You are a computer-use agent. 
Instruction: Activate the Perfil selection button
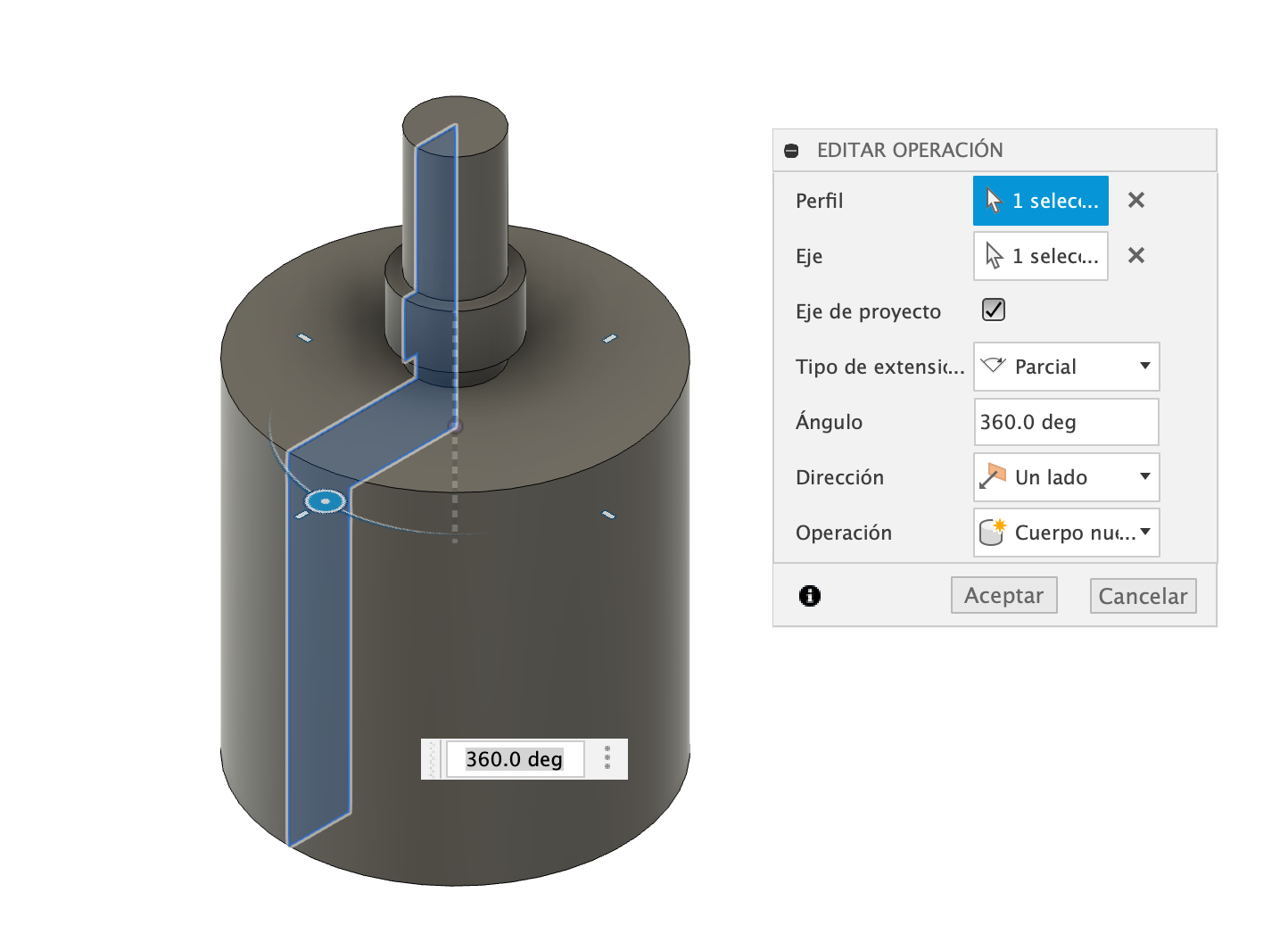coord(1041,201)
